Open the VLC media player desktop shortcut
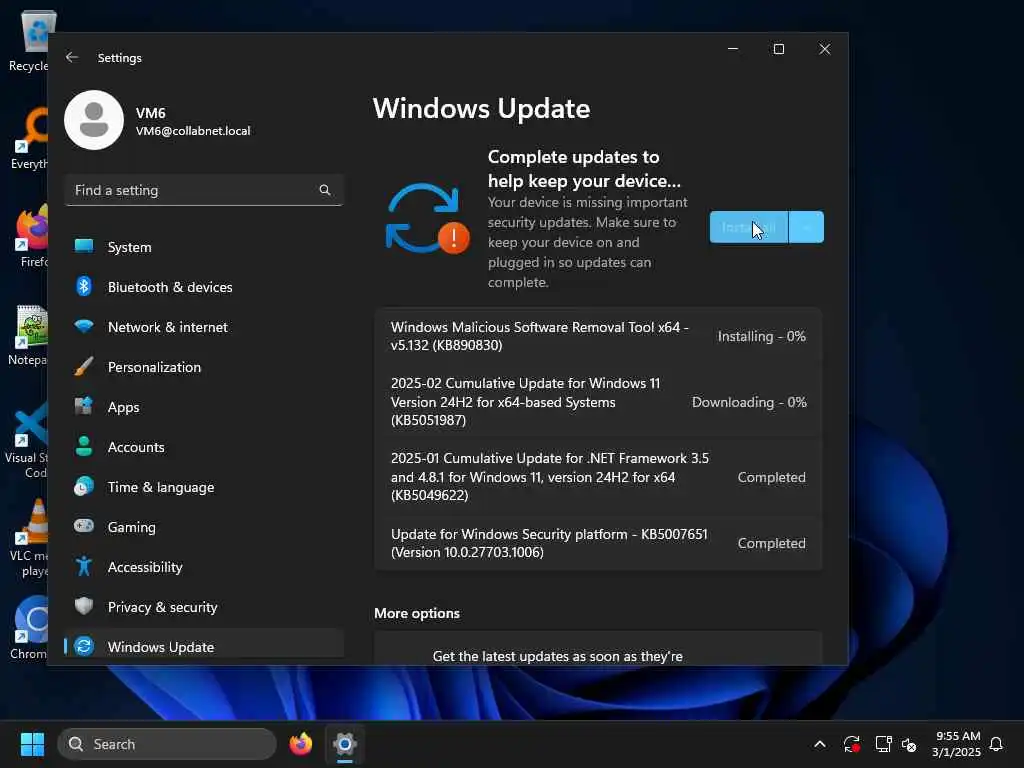The width and height of the screenshot is (1024, 768). pos(30,538)
